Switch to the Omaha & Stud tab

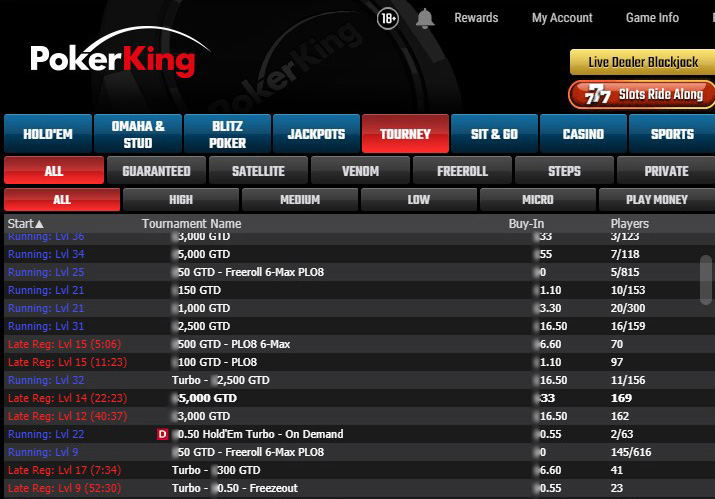137,134
